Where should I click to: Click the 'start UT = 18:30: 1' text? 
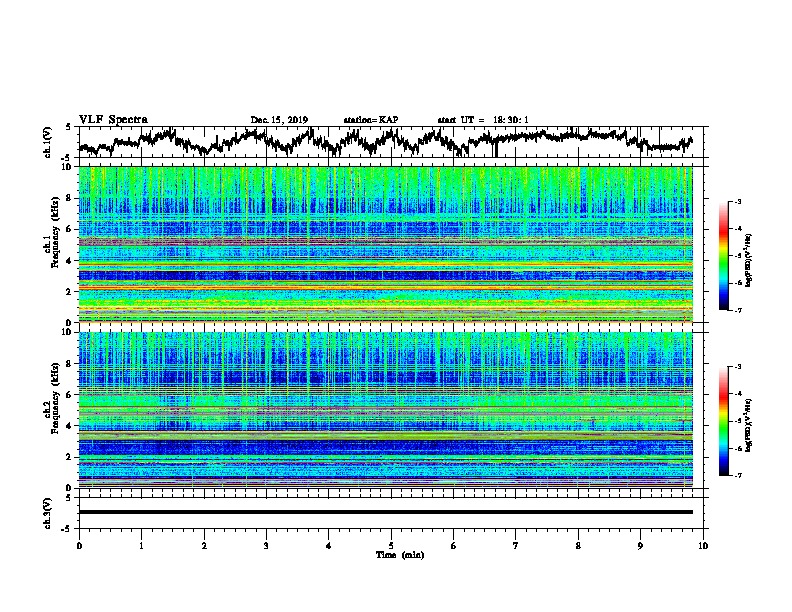click(x=483, y=120)
